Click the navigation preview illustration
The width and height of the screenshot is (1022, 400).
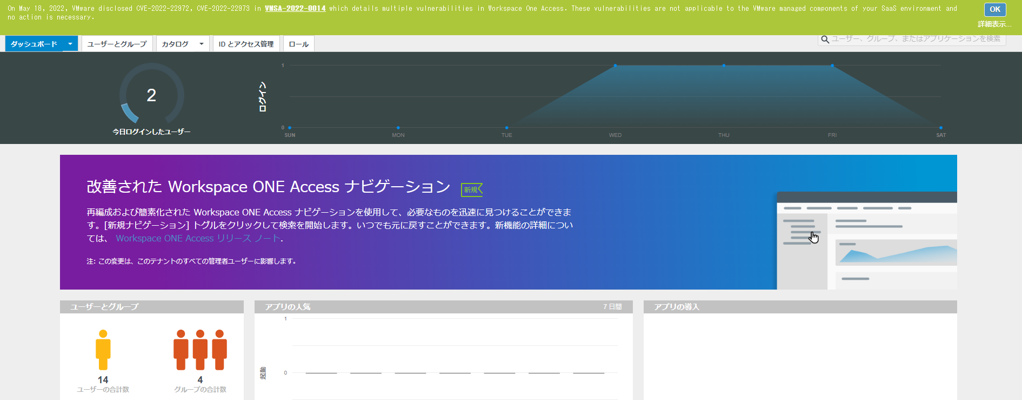[x=866, y=240]
